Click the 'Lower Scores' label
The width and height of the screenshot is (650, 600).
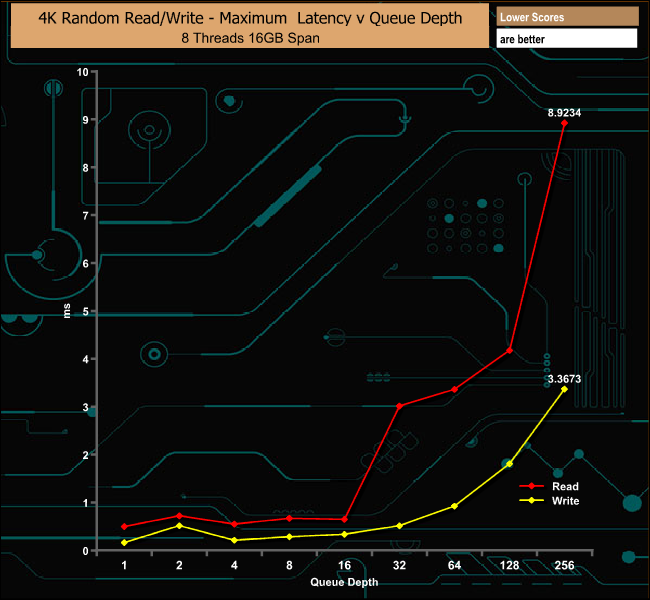click(532, 17)
